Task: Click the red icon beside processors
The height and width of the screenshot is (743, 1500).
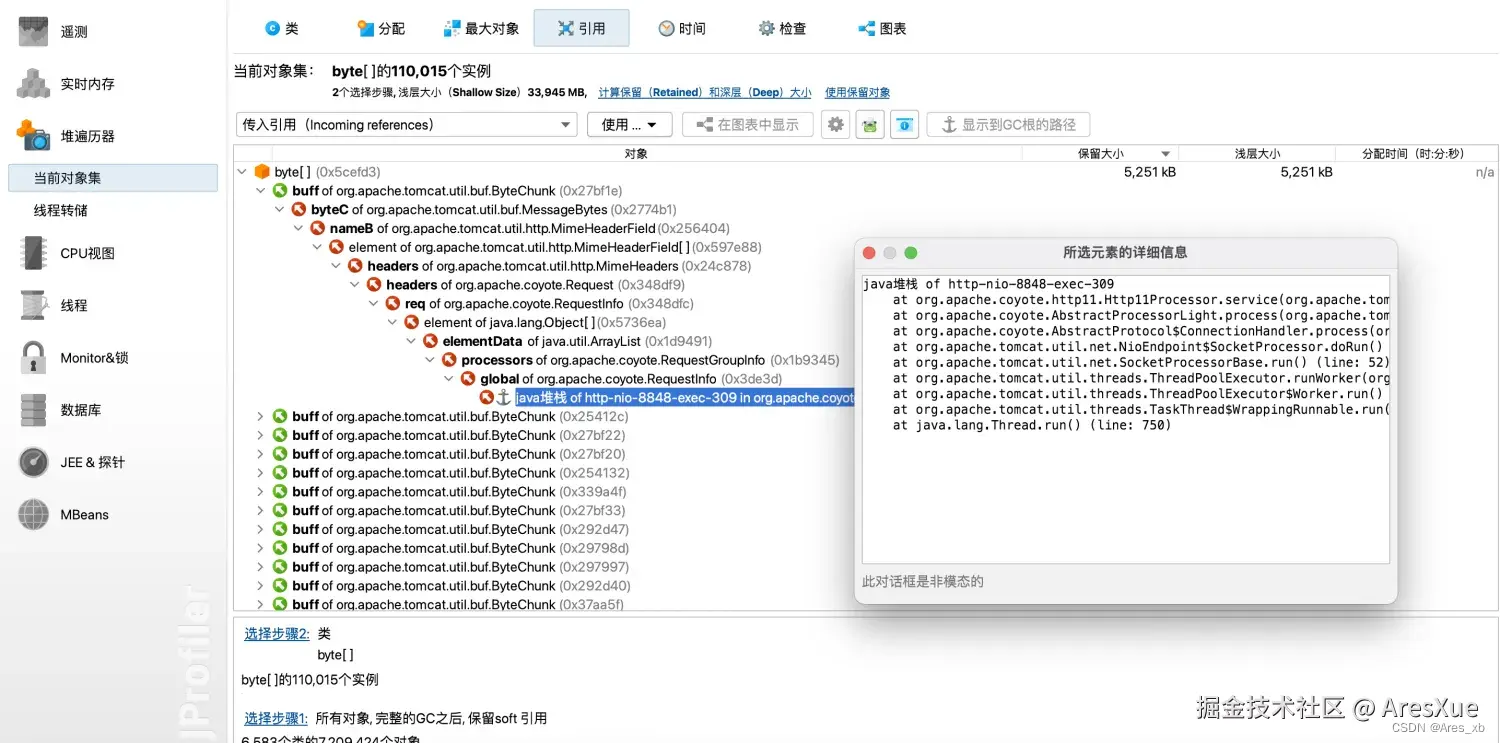Action: pyautogui.click(x=450, y=360)
